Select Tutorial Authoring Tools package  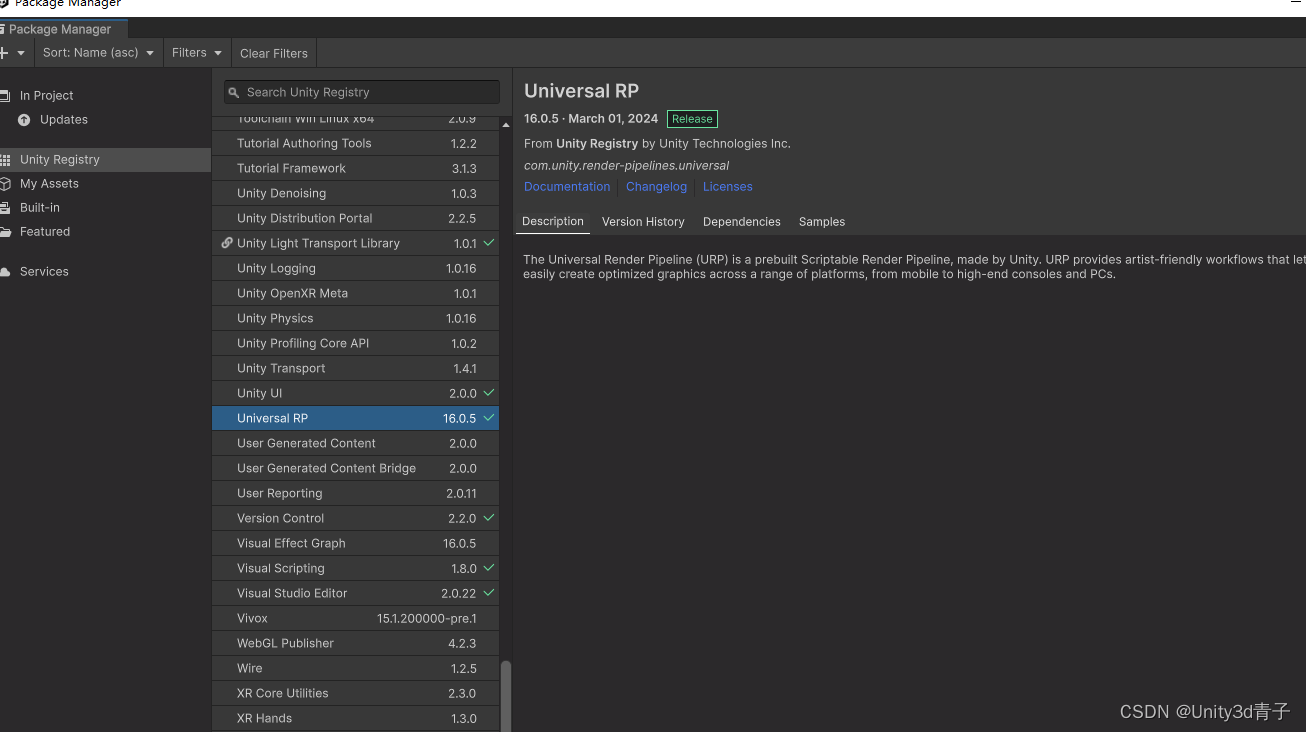point(355,143)
